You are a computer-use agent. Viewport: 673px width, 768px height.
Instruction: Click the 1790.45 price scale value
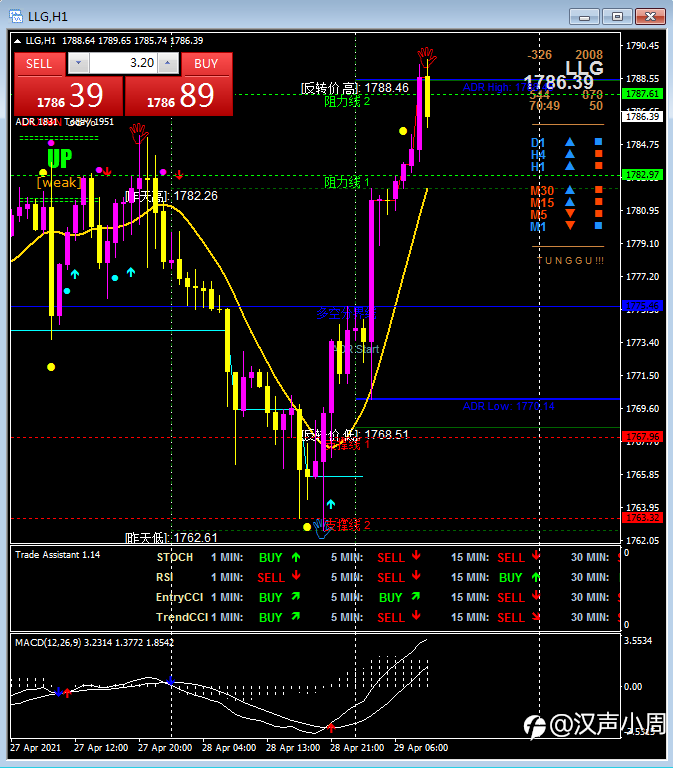(x=643, y=46)
